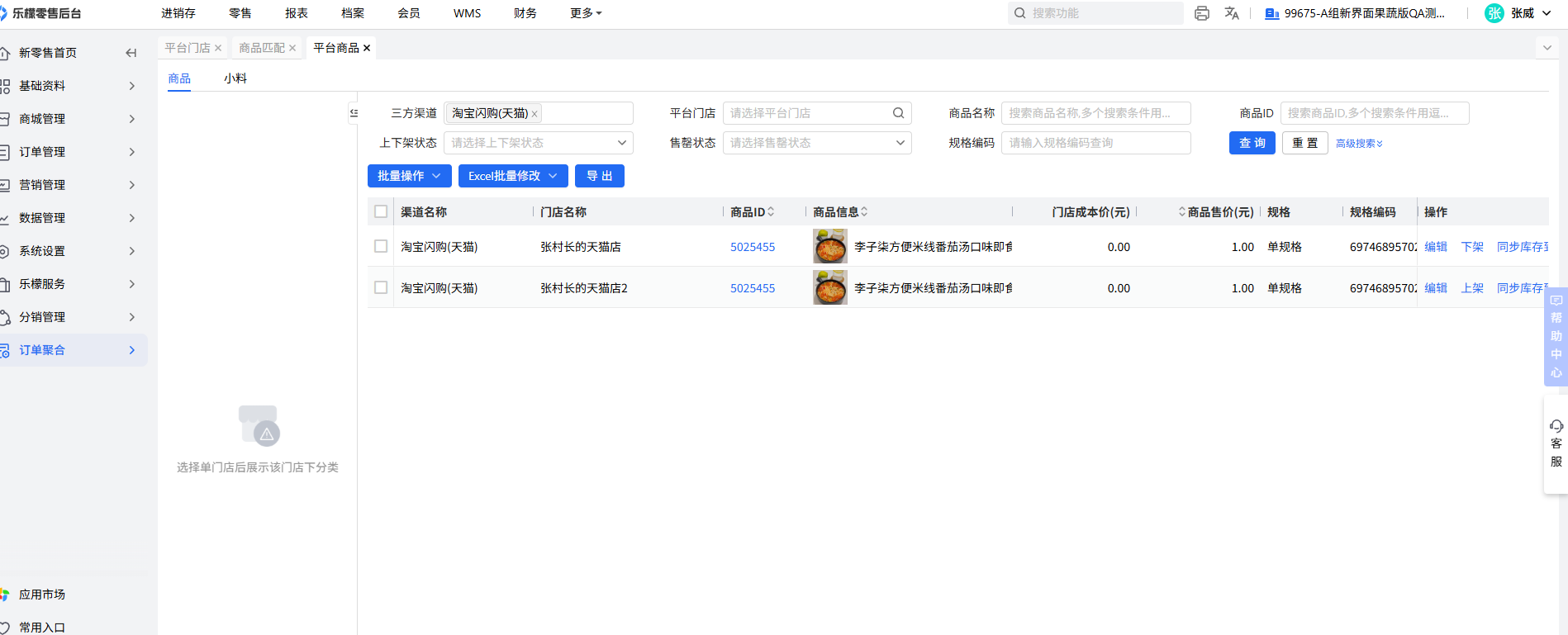Remove the 淘宝闪购(天猫) channel tag
1568x635 pixels.
(x=535, y=114)
